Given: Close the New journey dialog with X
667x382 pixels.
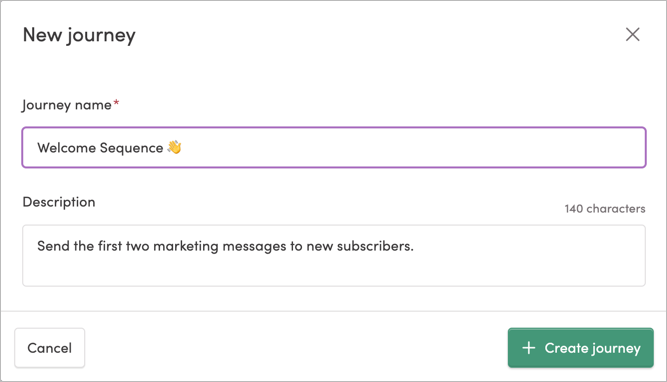Looking at the screenshot, I should 633,34.
